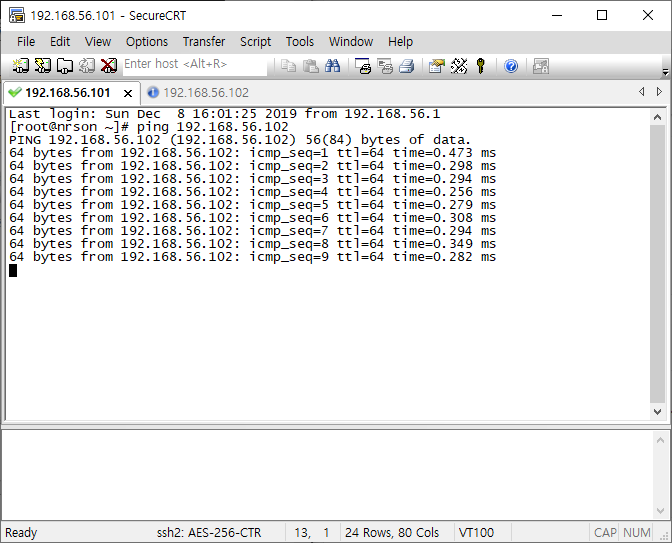Viewport: 672px width, 543px height.
Task: Switch to the 192.168.56.102 tab
Action: pos(198,93)
